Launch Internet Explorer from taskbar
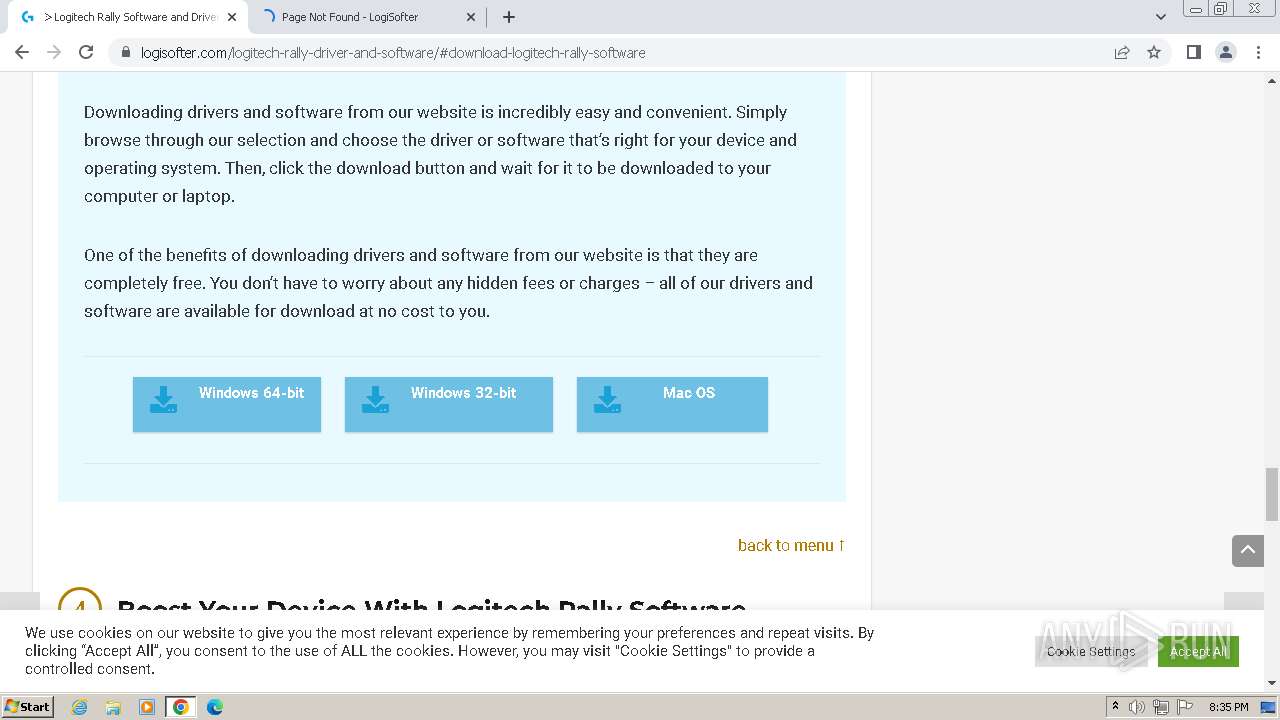This screenshot has height=720, width=1280. 79,707
